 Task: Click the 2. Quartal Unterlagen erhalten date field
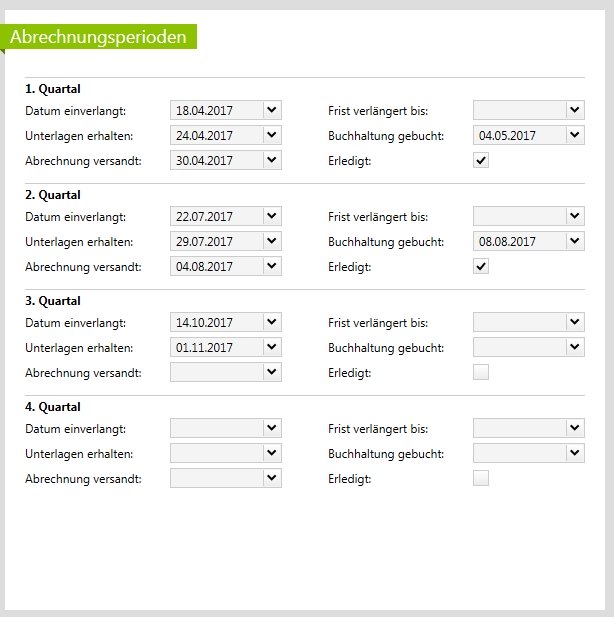click(216, 241)
